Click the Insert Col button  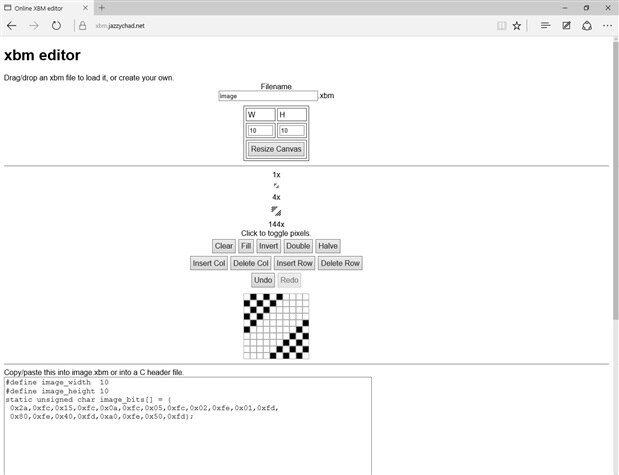(209, 263)
